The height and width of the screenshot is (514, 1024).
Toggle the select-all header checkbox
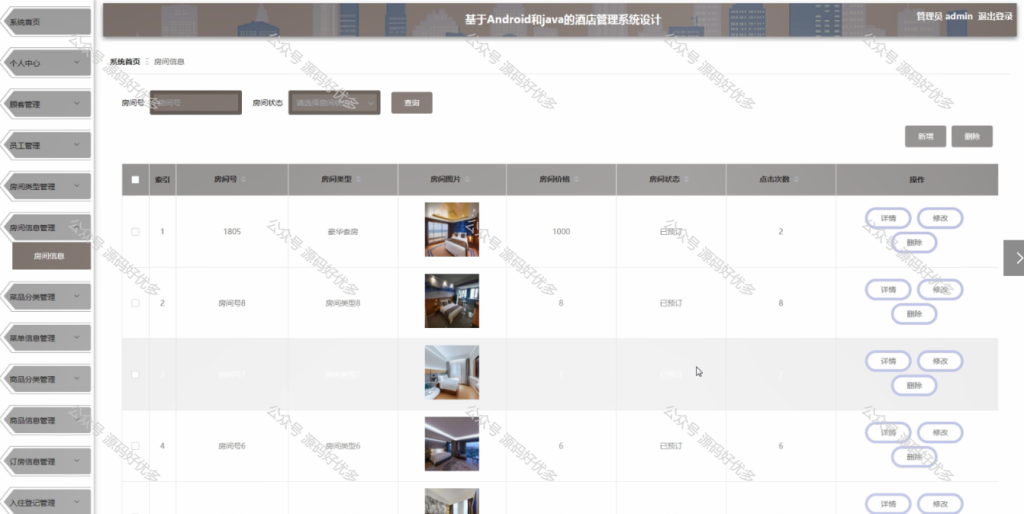tap(135, 180)
